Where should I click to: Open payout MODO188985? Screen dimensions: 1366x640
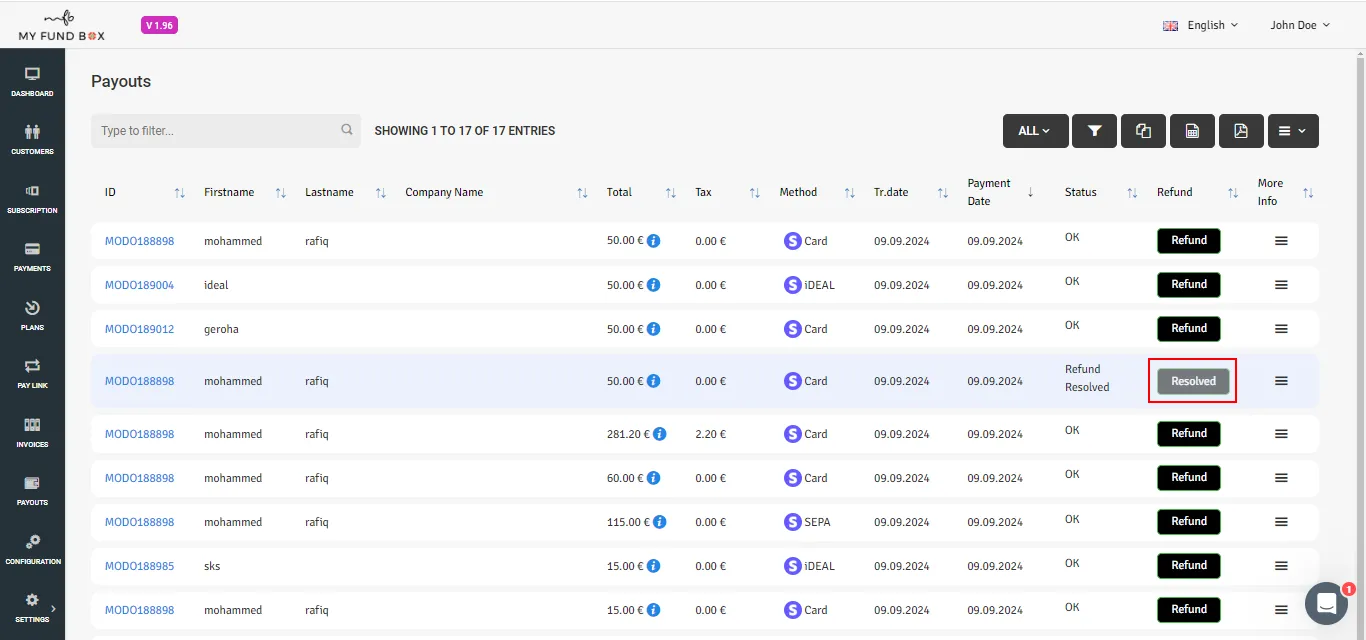(x=139, y=566)
